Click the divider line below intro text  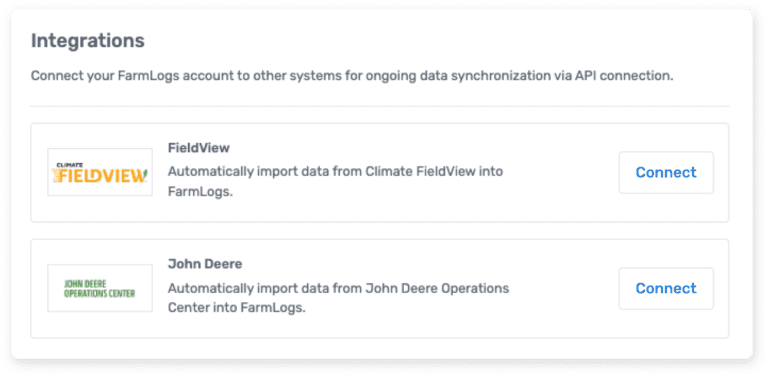click(380, 106)
